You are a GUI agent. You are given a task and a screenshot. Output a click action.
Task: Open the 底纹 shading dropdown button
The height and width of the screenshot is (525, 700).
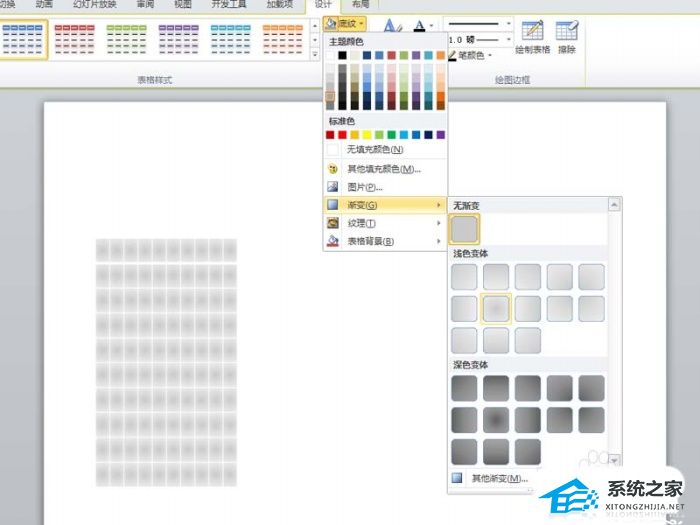345,24
